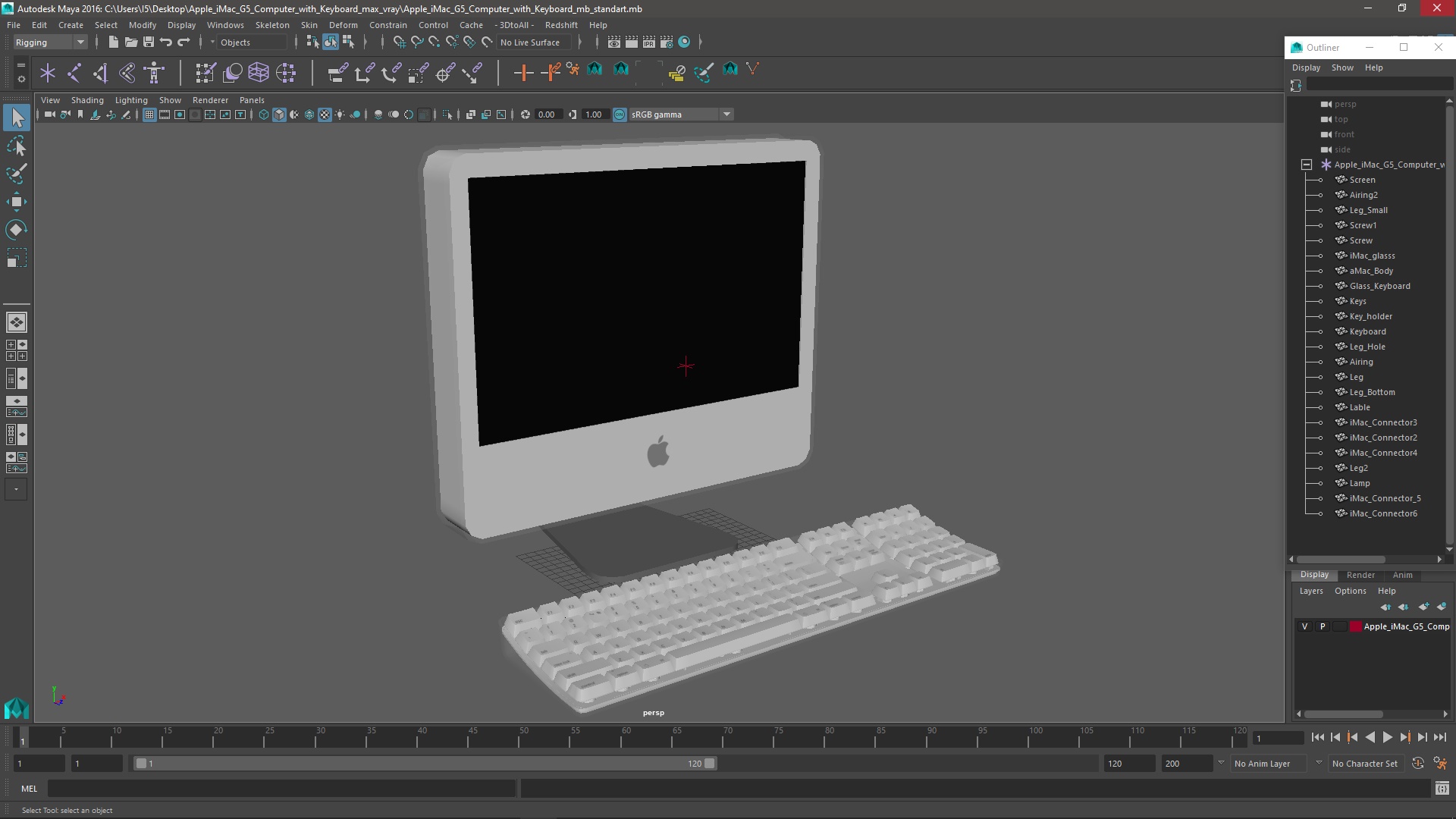Open the sRGB gamma dropdown

[x=680, y=115]
